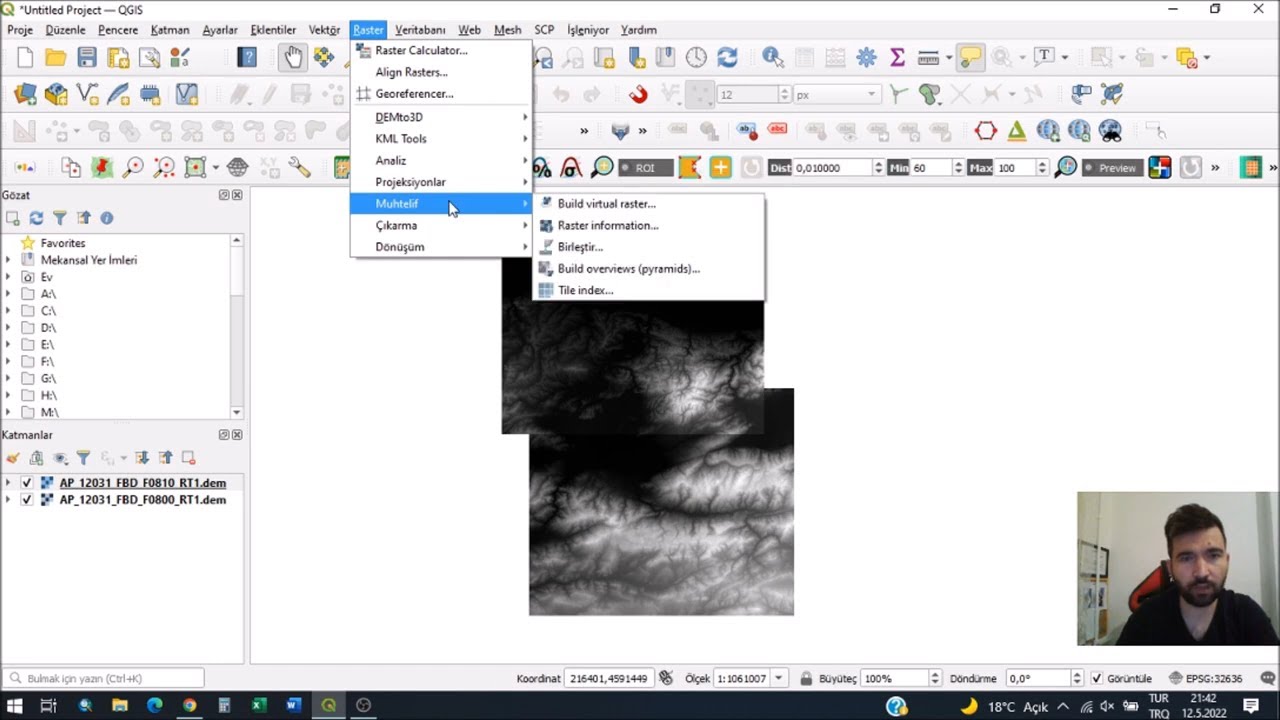Open layer styling brush in Katmanlar

point(13,458)
